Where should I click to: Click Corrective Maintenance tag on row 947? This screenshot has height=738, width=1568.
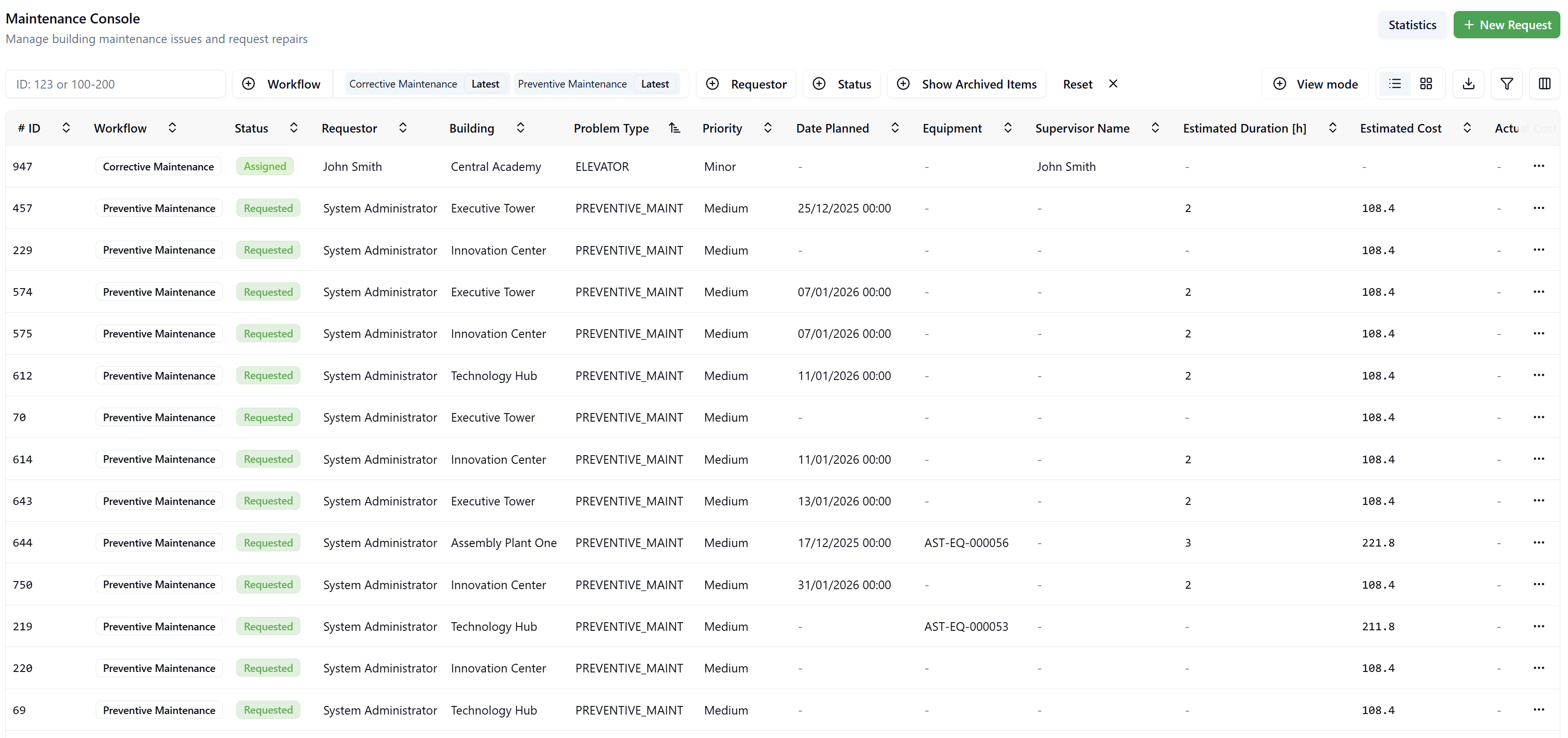coord(158,166)
